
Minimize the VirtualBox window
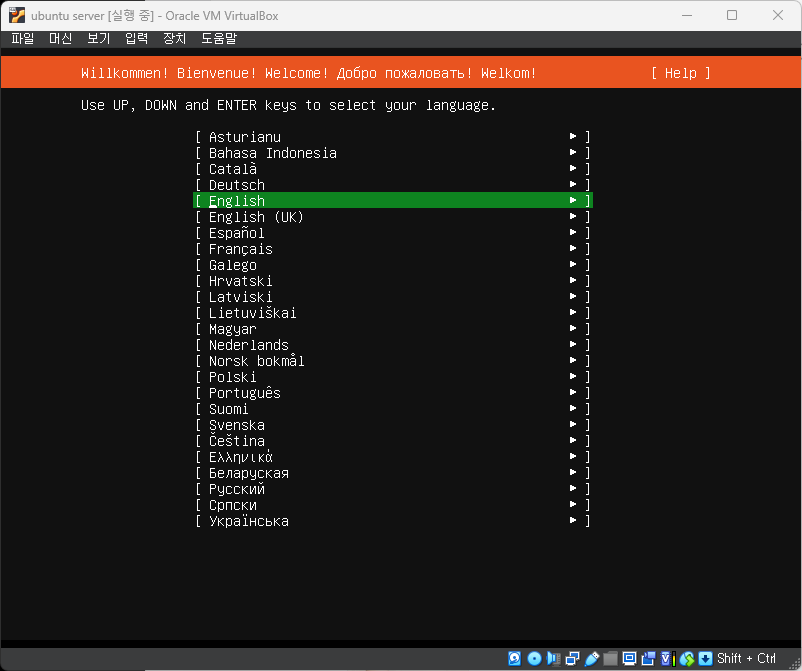click(687, 15)
